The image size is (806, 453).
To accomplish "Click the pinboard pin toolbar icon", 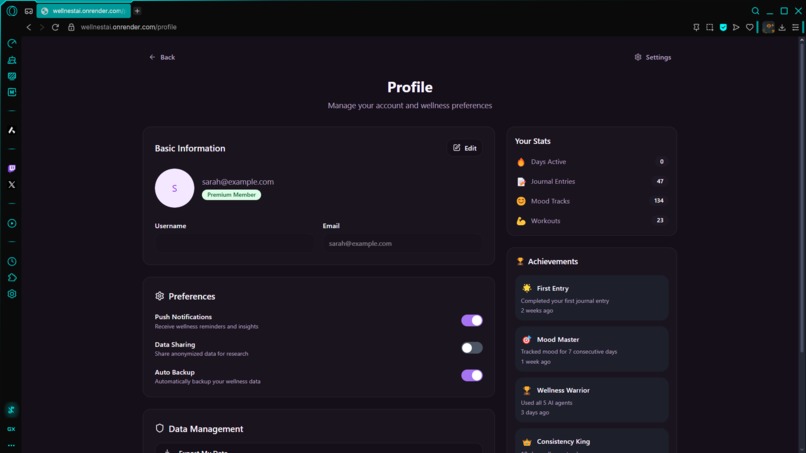I will [696, 27].
